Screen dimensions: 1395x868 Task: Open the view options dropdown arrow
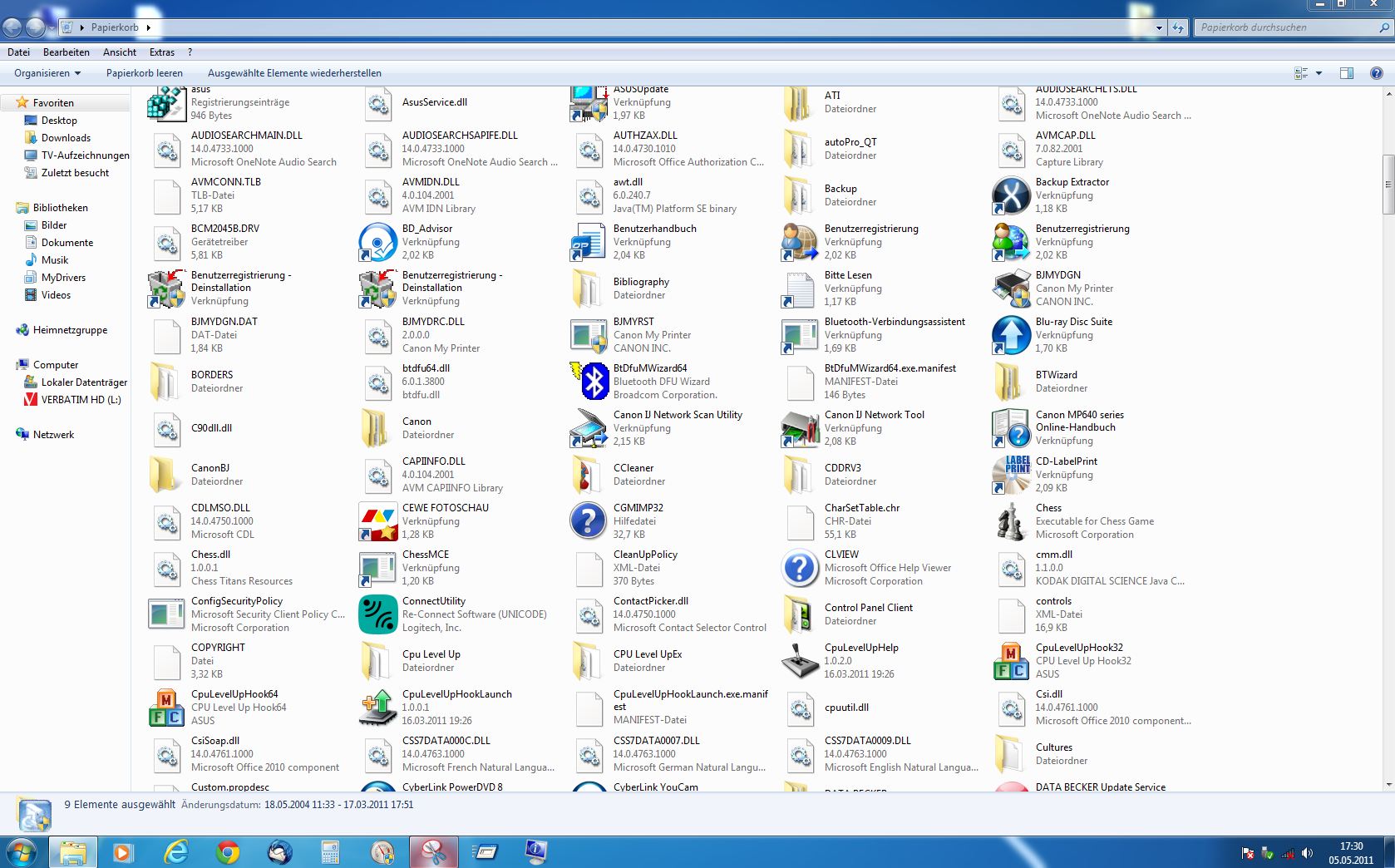click(1319, 73)
